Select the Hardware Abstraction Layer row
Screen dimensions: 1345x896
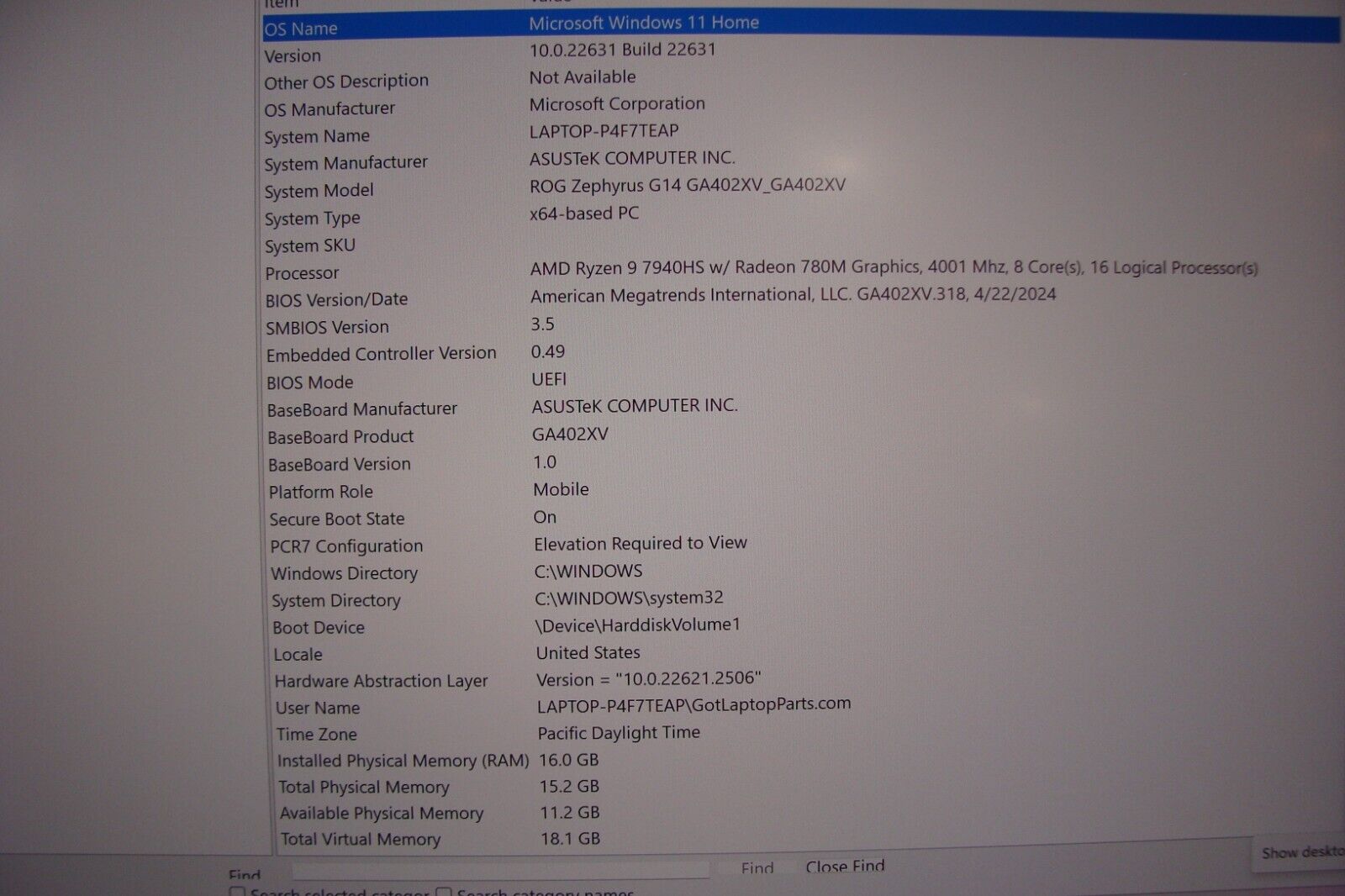coord(801,681)
